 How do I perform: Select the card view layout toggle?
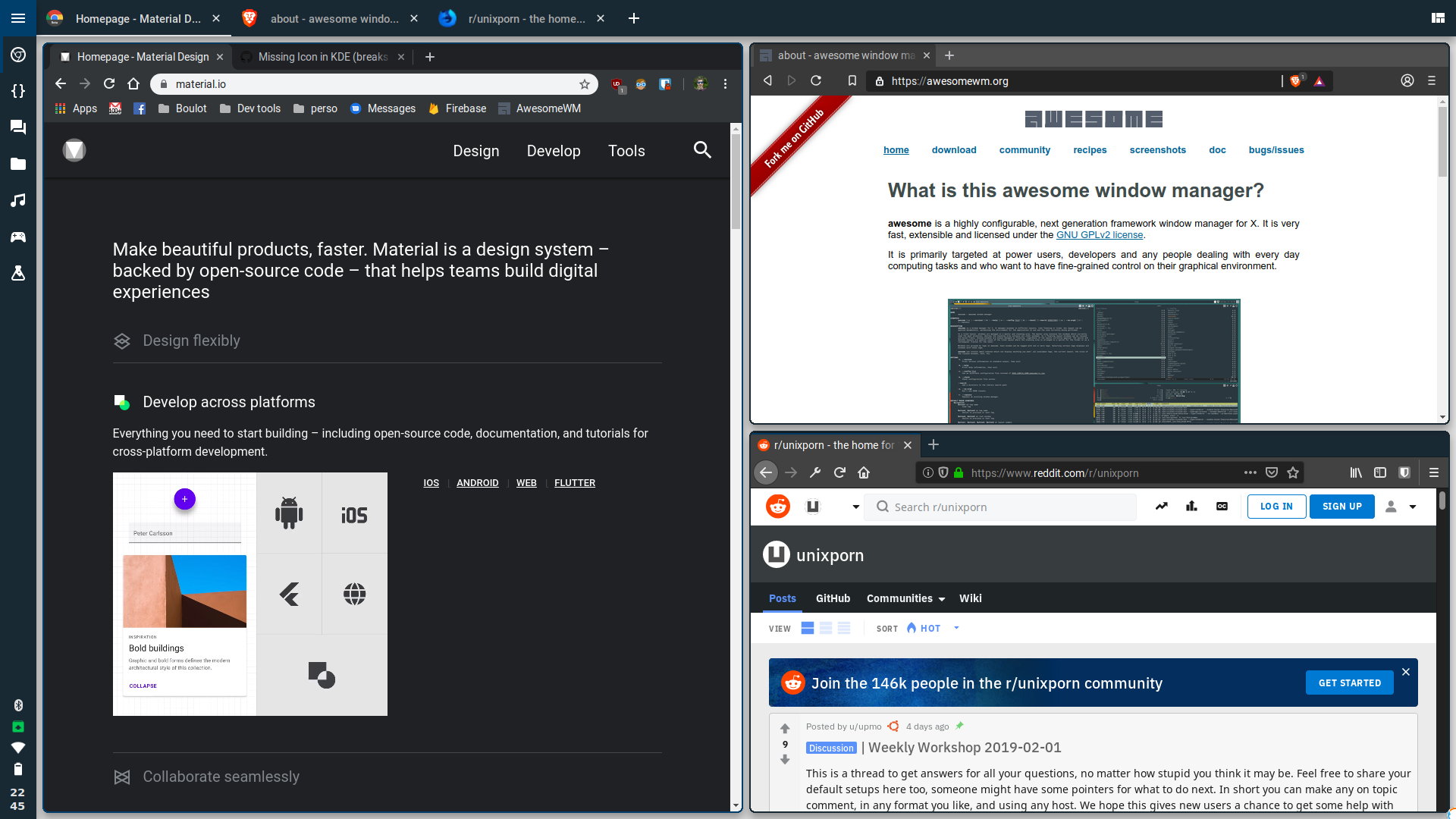tap(808, 628)
